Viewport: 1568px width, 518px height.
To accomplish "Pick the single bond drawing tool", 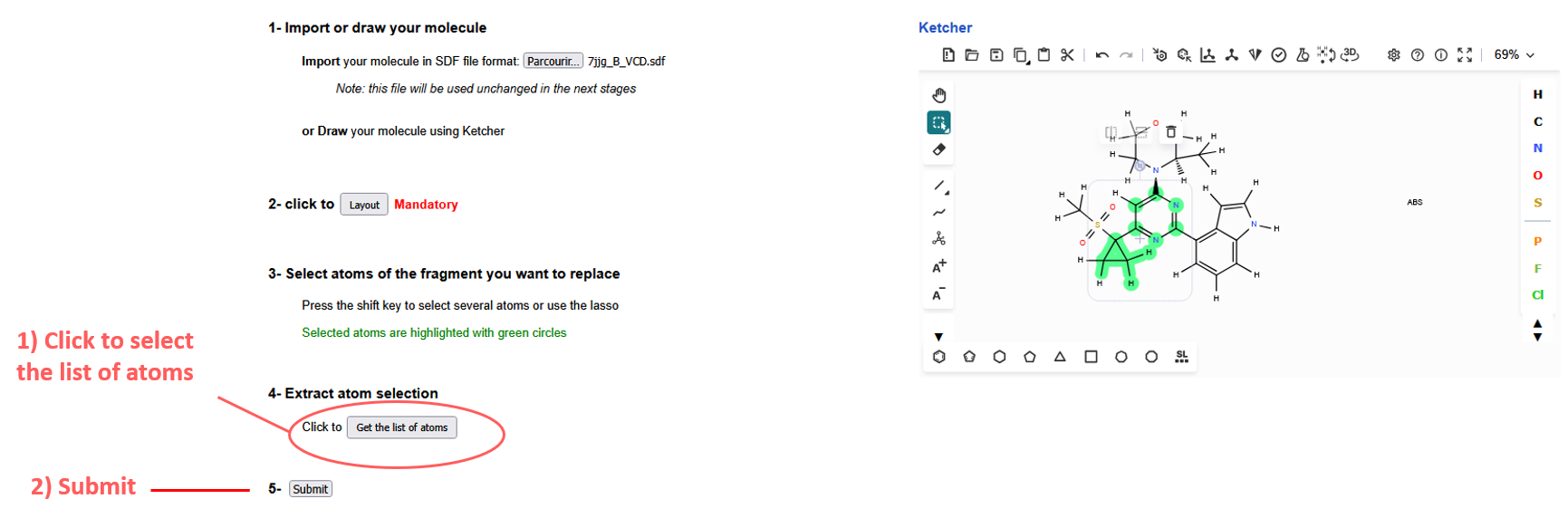I will [939, 186].
